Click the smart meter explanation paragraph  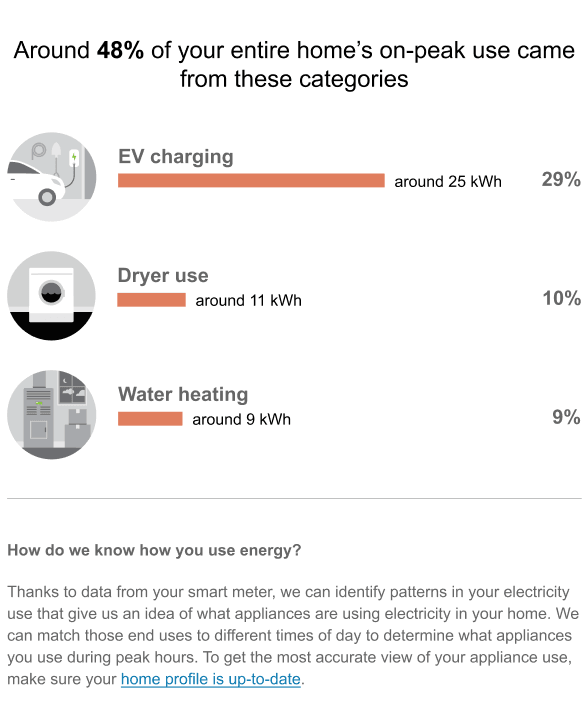[293, 635]
